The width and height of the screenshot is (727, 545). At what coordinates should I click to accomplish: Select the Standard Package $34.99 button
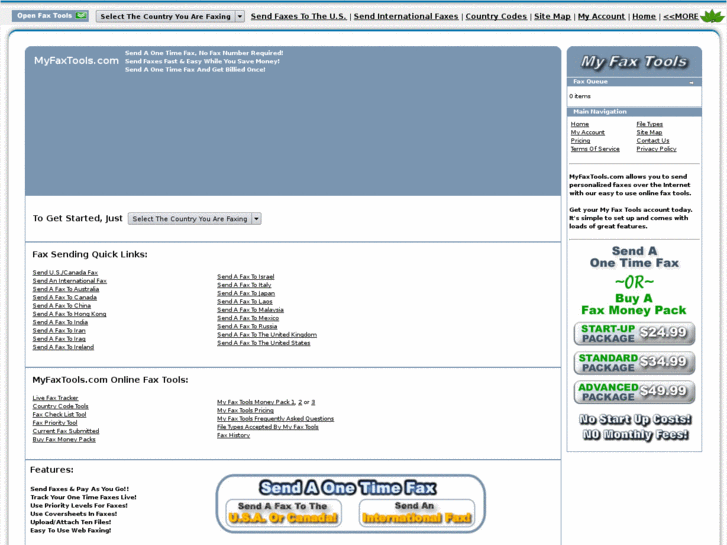point(634,363)
